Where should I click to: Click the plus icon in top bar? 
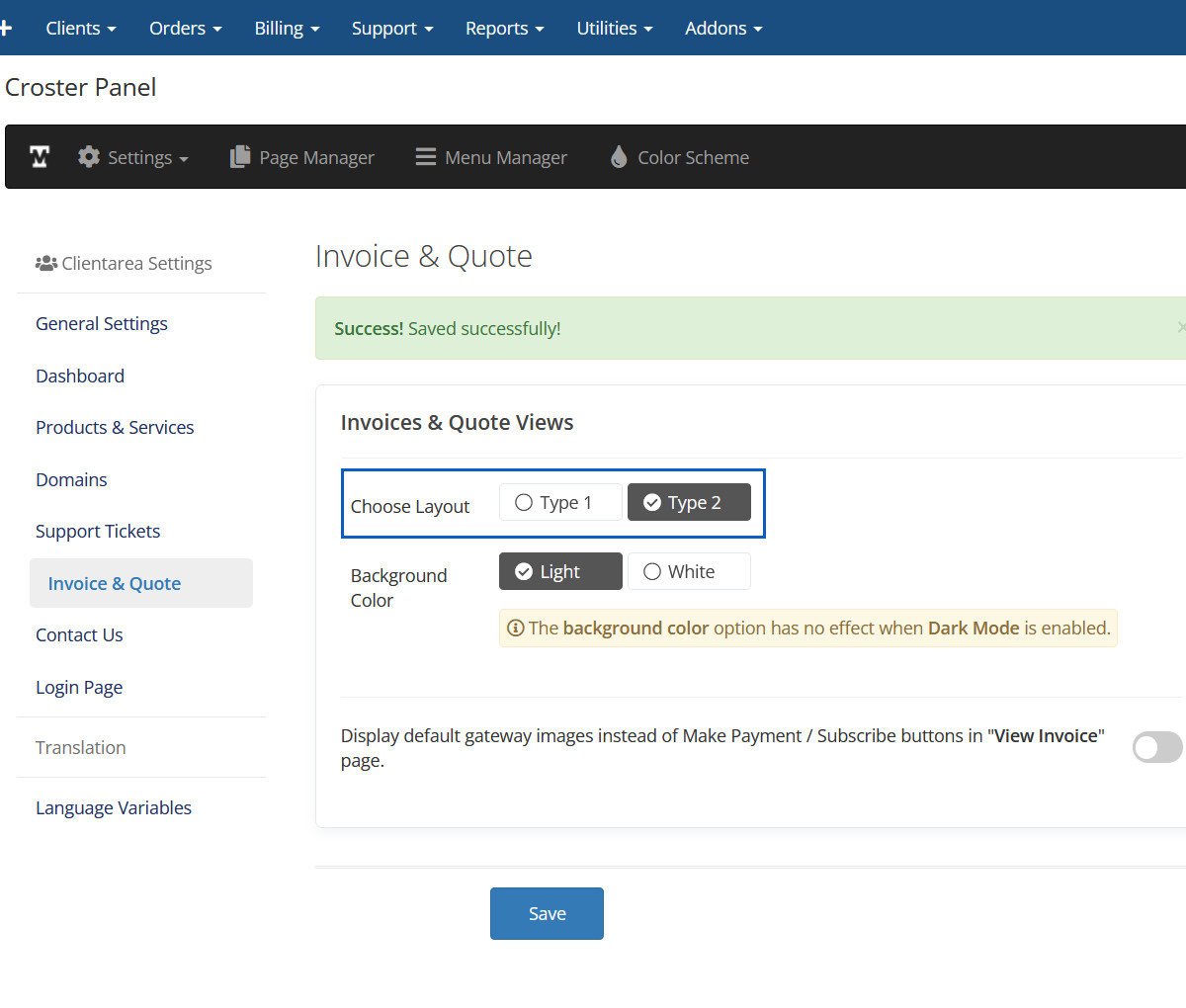tap(6, 28)
